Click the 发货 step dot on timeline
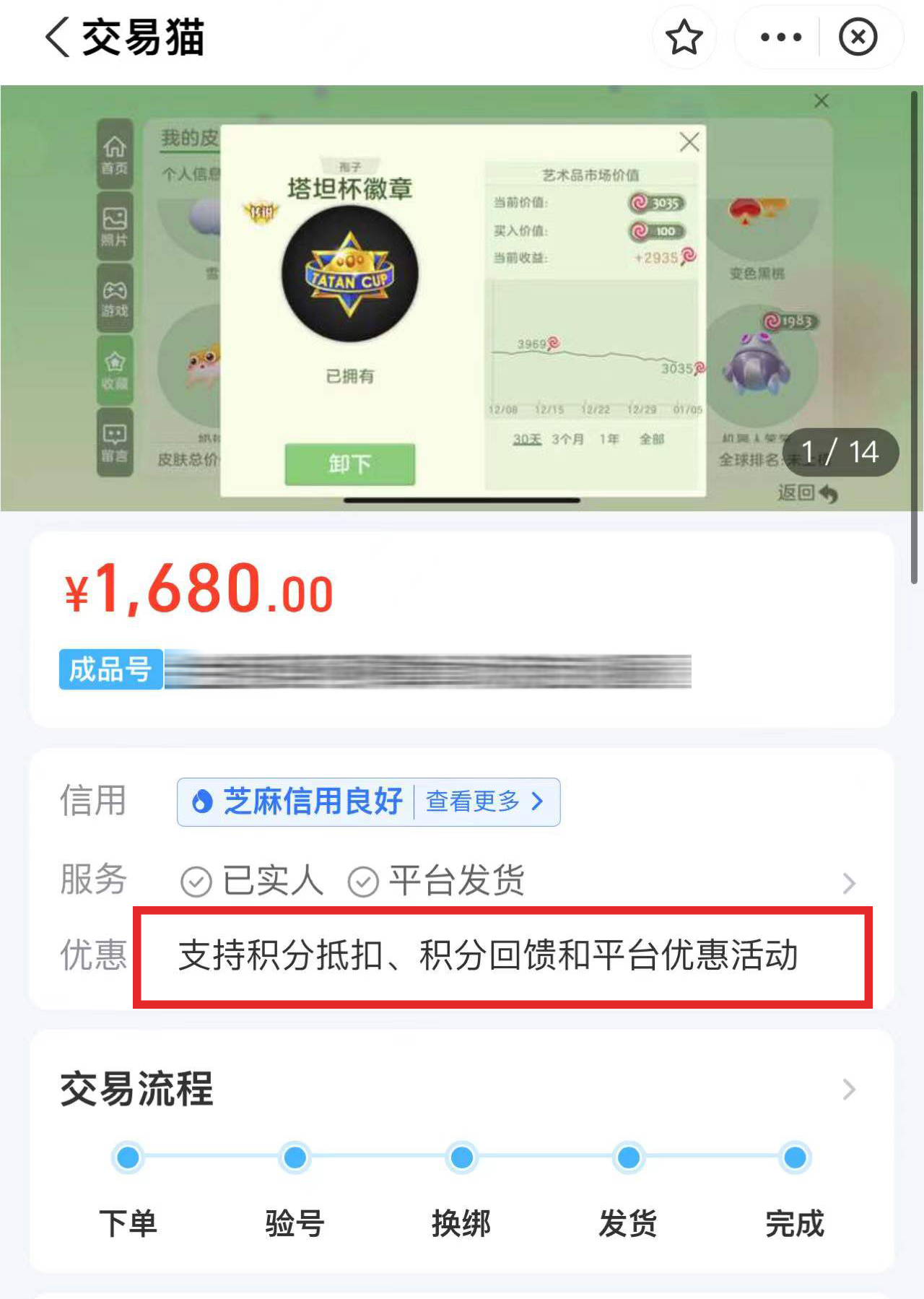This screenshot has width=924, height=1299. pyautogui.click(x=629, y=1157)
